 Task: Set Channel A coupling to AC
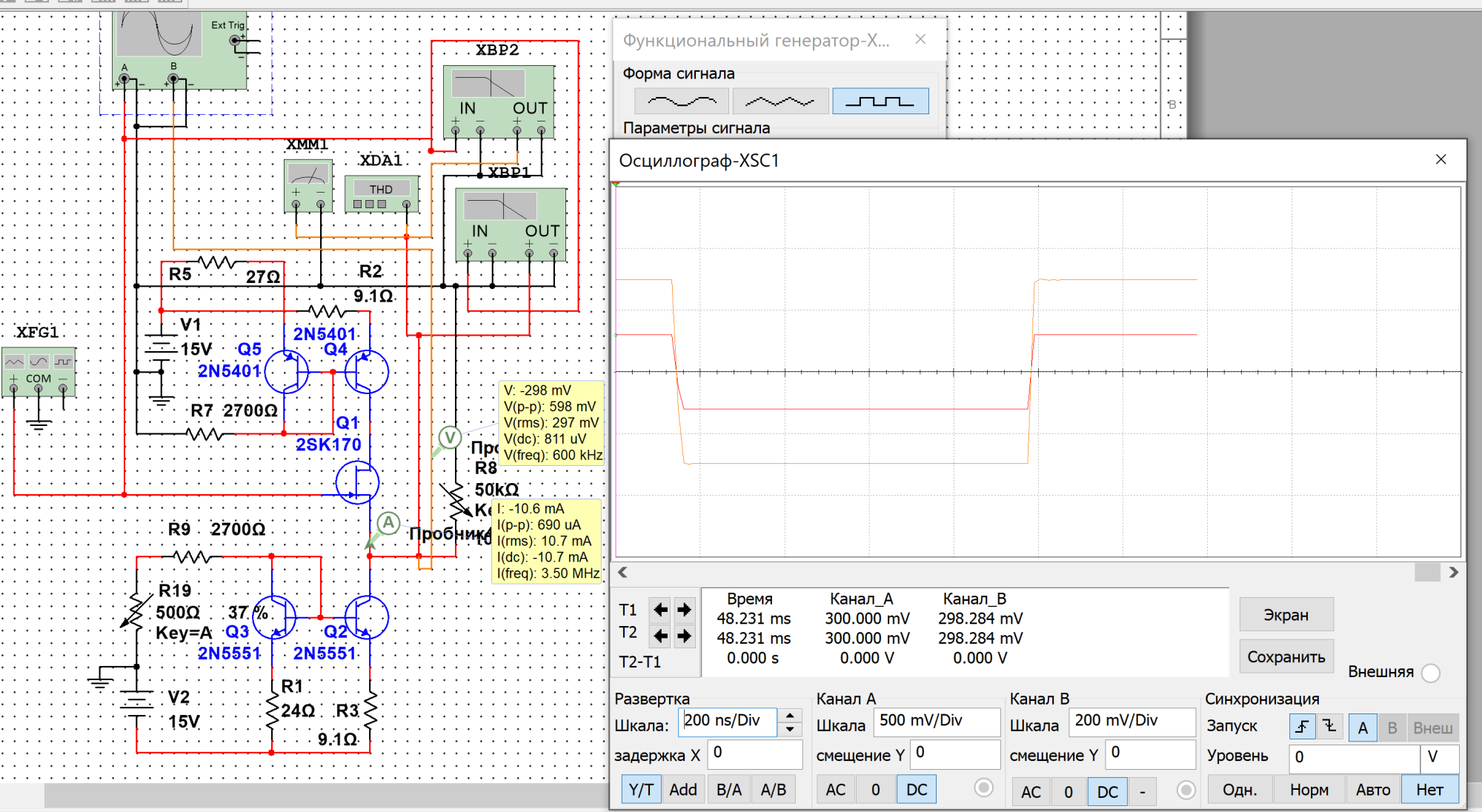[x=836, y=790]
